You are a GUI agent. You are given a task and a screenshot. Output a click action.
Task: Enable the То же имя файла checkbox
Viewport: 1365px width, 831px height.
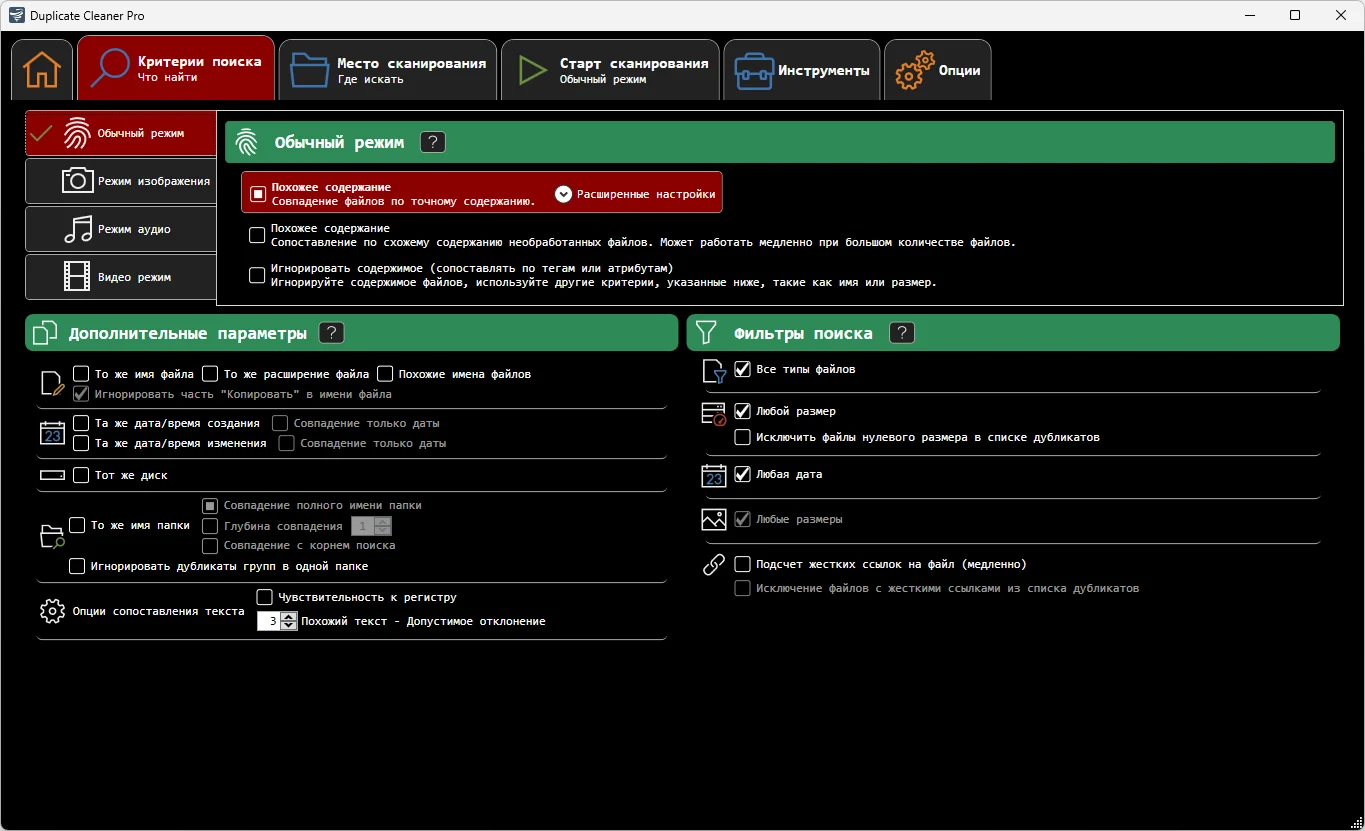pyautogui.click(x=82, y=374)
